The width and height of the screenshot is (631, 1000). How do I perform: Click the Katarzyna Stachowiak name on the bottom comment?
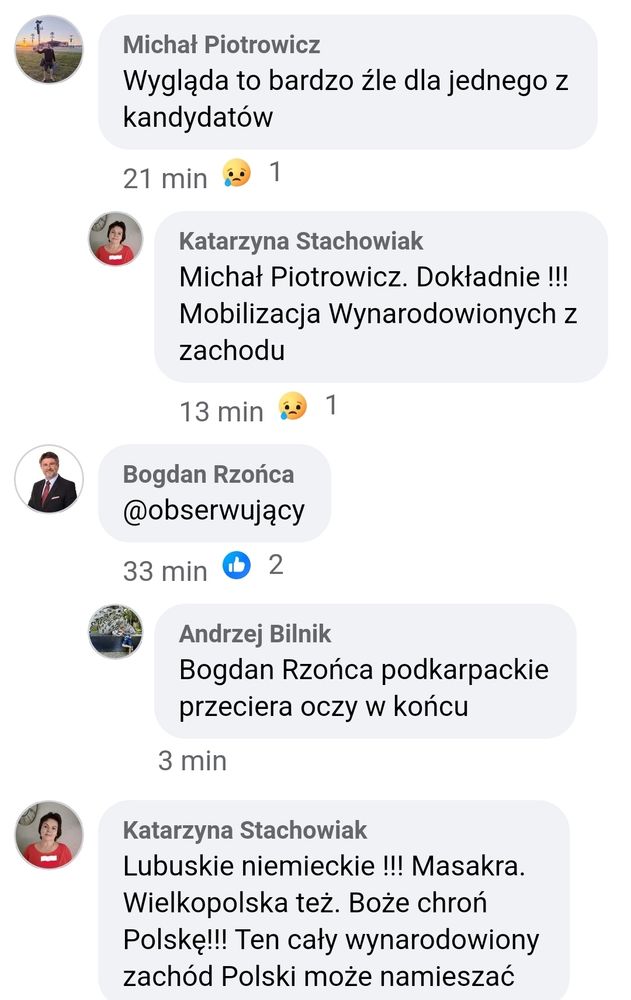tap(244, 830)
